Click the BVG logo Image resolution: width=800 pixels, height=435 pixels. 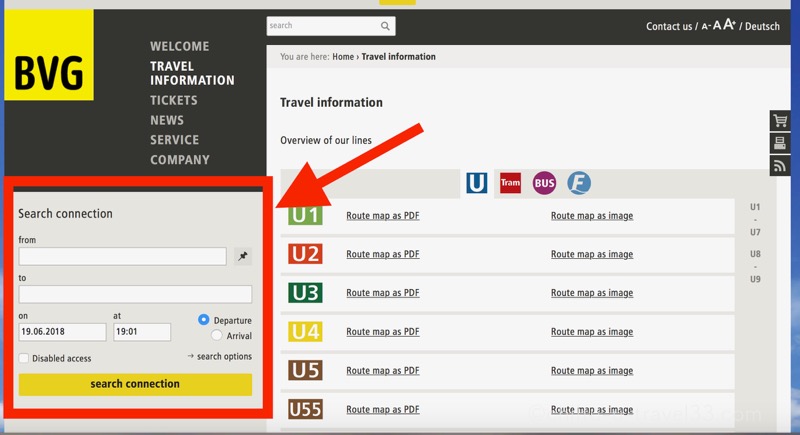[48, 55]
